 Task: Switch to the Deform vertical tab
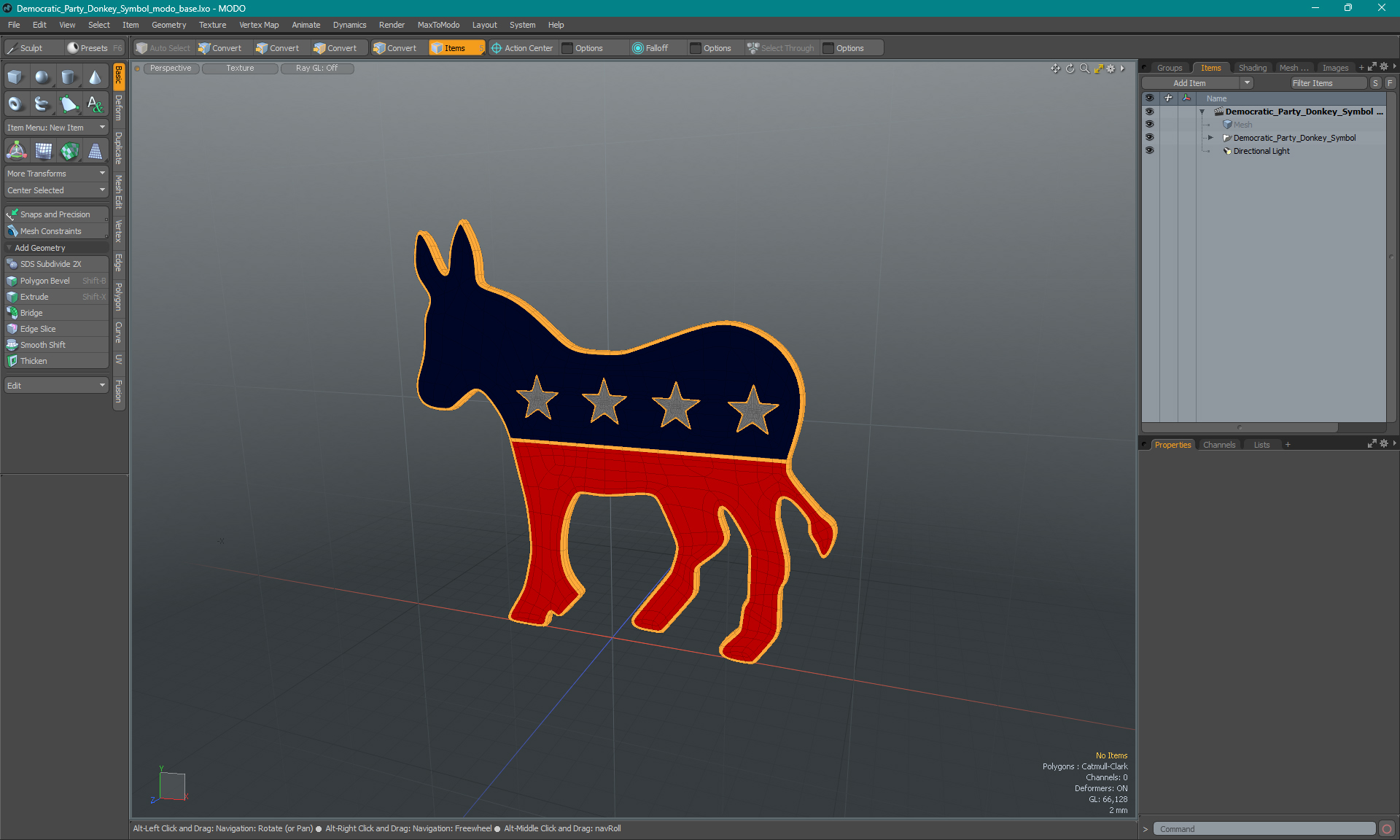coord(119,108)
